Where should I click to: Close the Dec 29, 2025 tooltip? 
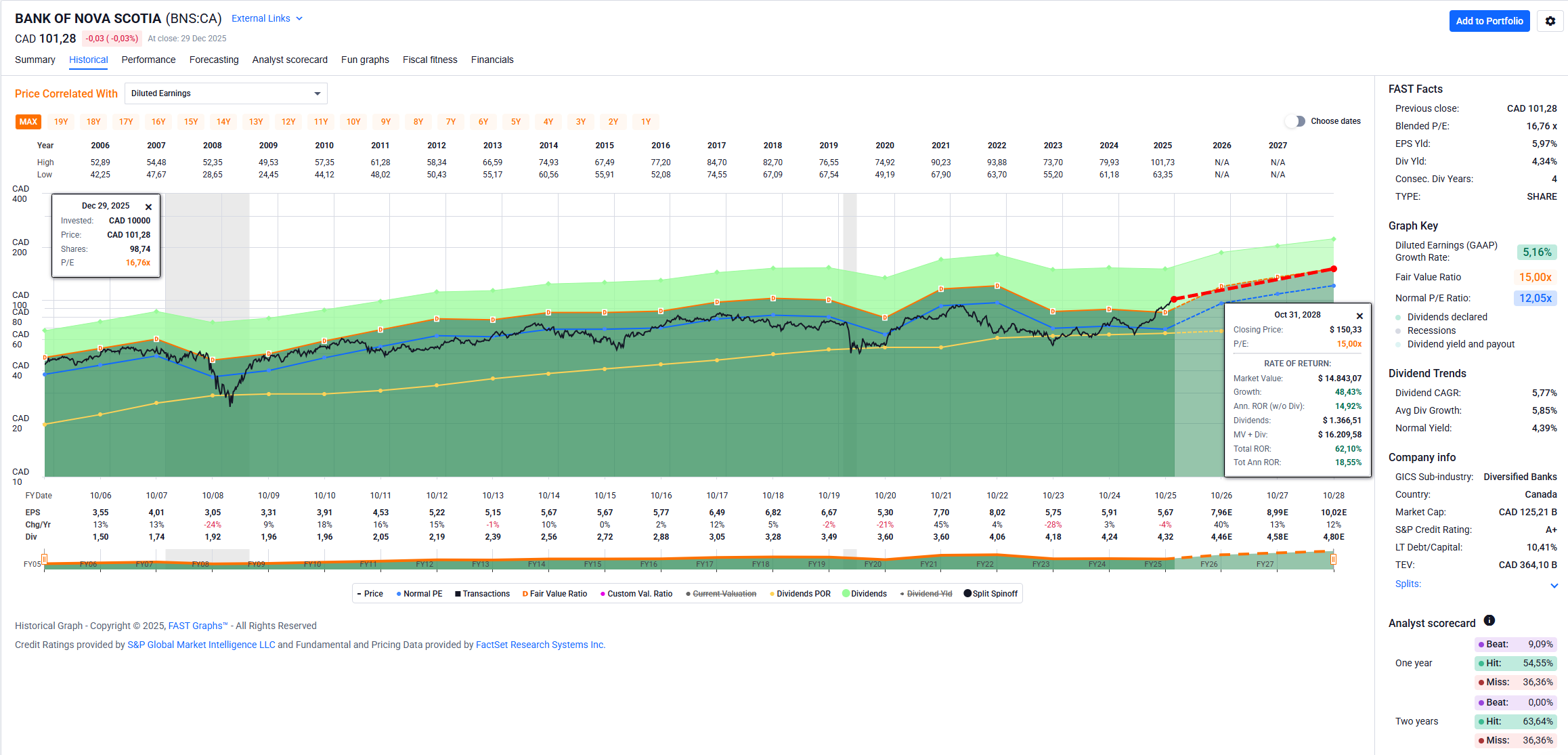point(148,207)
